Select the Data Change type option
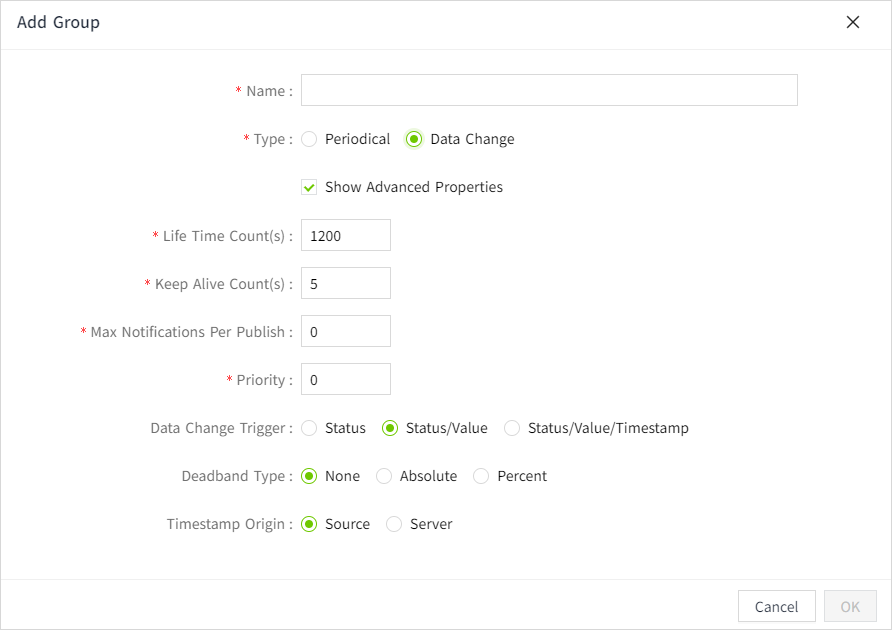 (414, 139)
